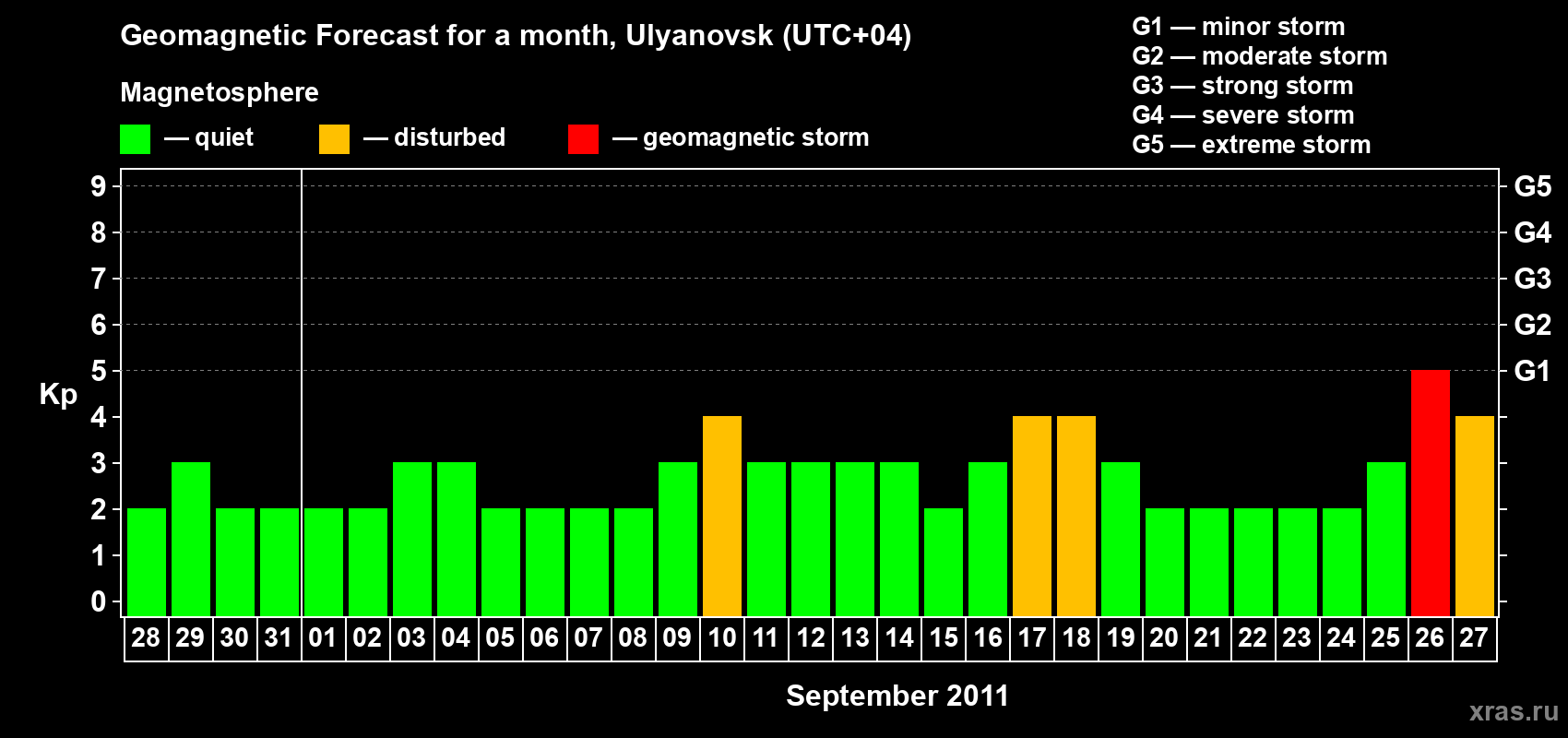Viewport: 1568px width, 738px height.
Task: Click the date label 01
Action: click(x=323, y=638)
